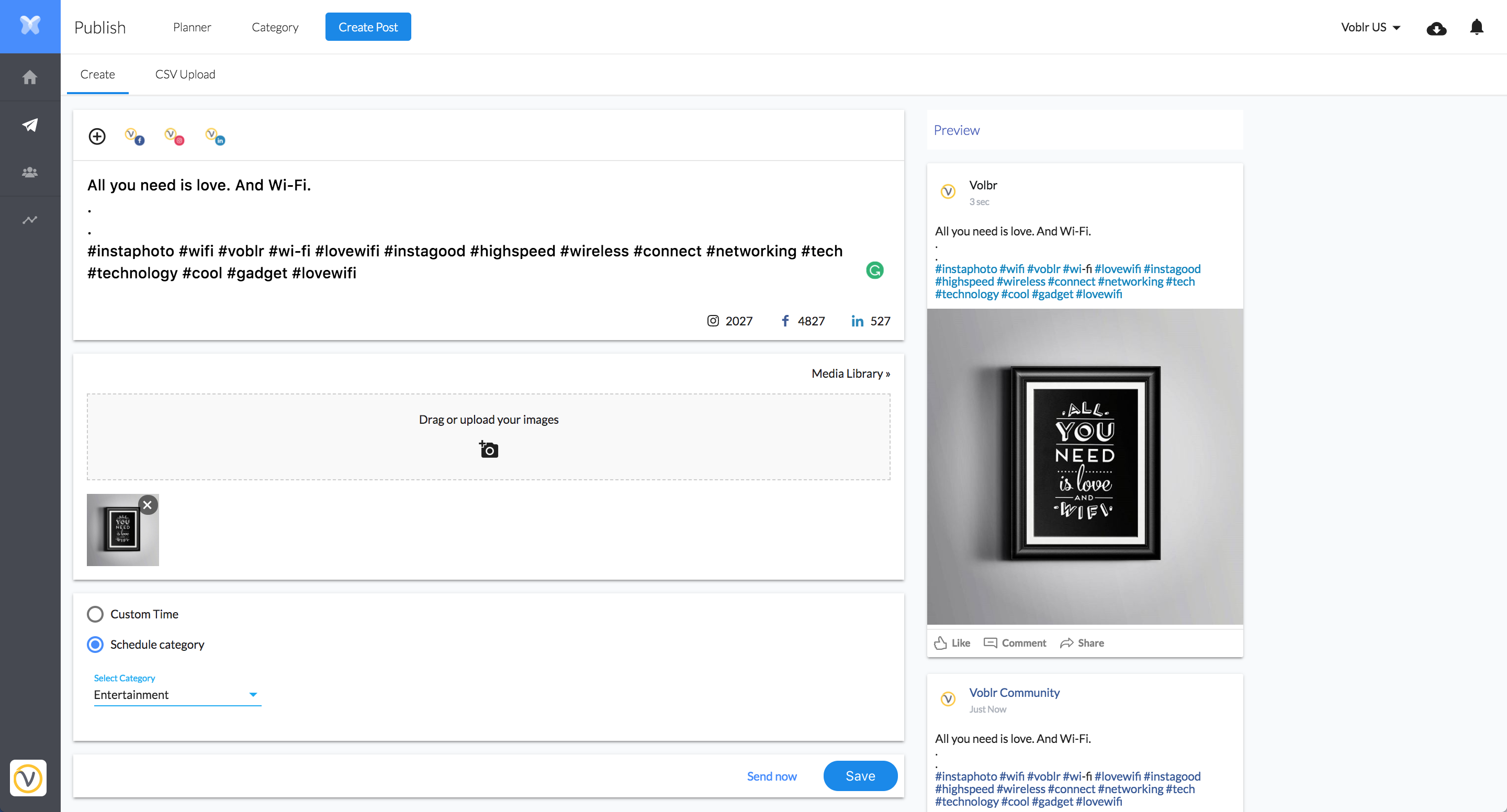Click the Save button
The height and width of the screenshot is (812, 1507).
tap(861, 776)
